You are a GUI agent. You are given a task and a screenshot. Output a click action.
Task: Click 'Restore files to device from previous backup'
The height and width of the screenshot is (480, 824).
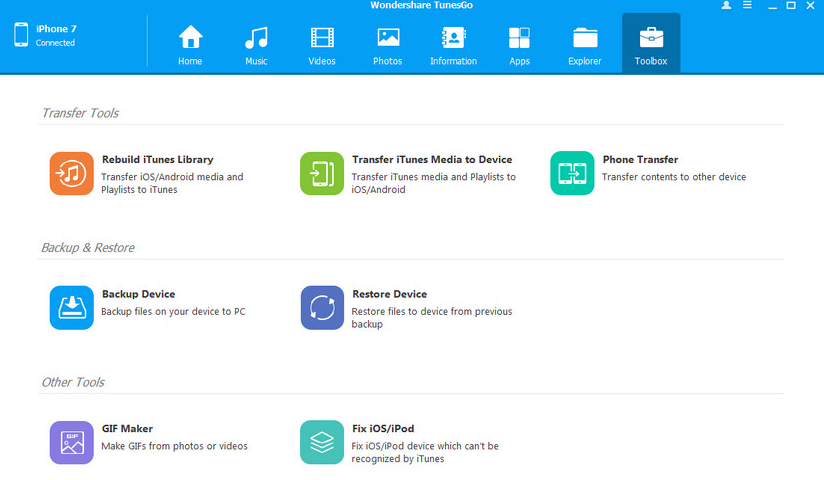[x=432, y=318]
